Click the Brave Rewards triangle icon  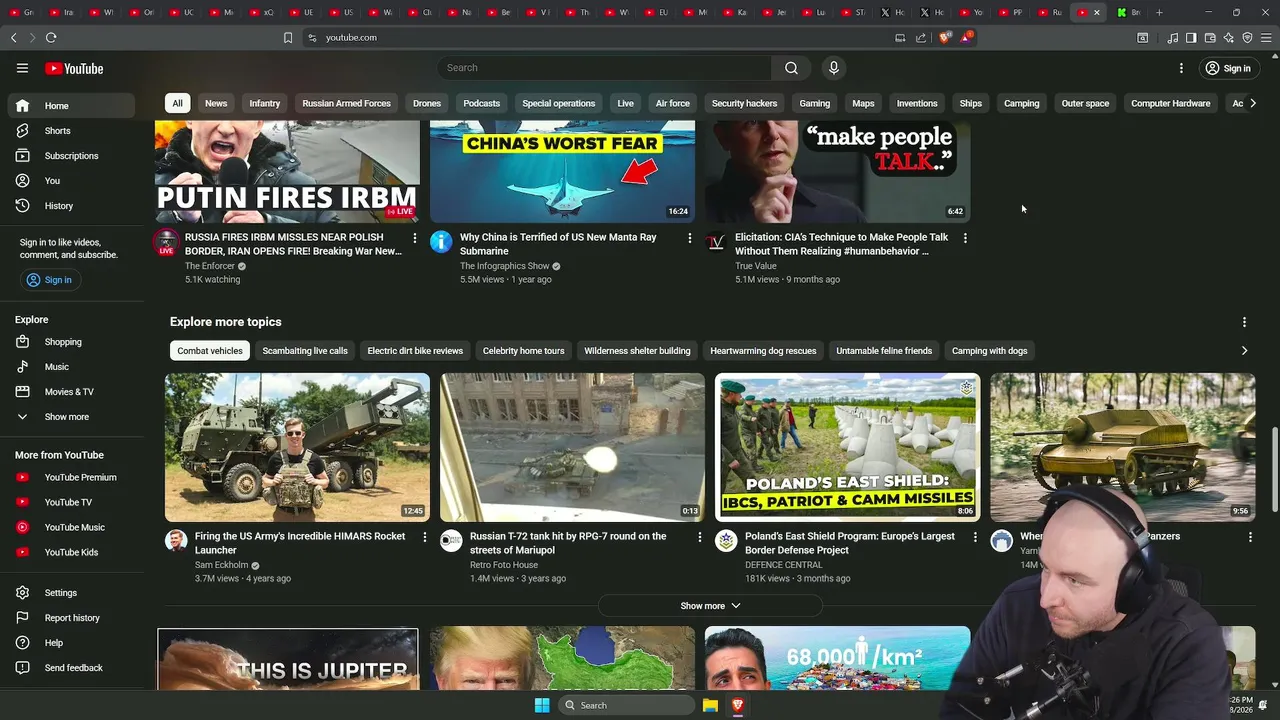[967, 37]
